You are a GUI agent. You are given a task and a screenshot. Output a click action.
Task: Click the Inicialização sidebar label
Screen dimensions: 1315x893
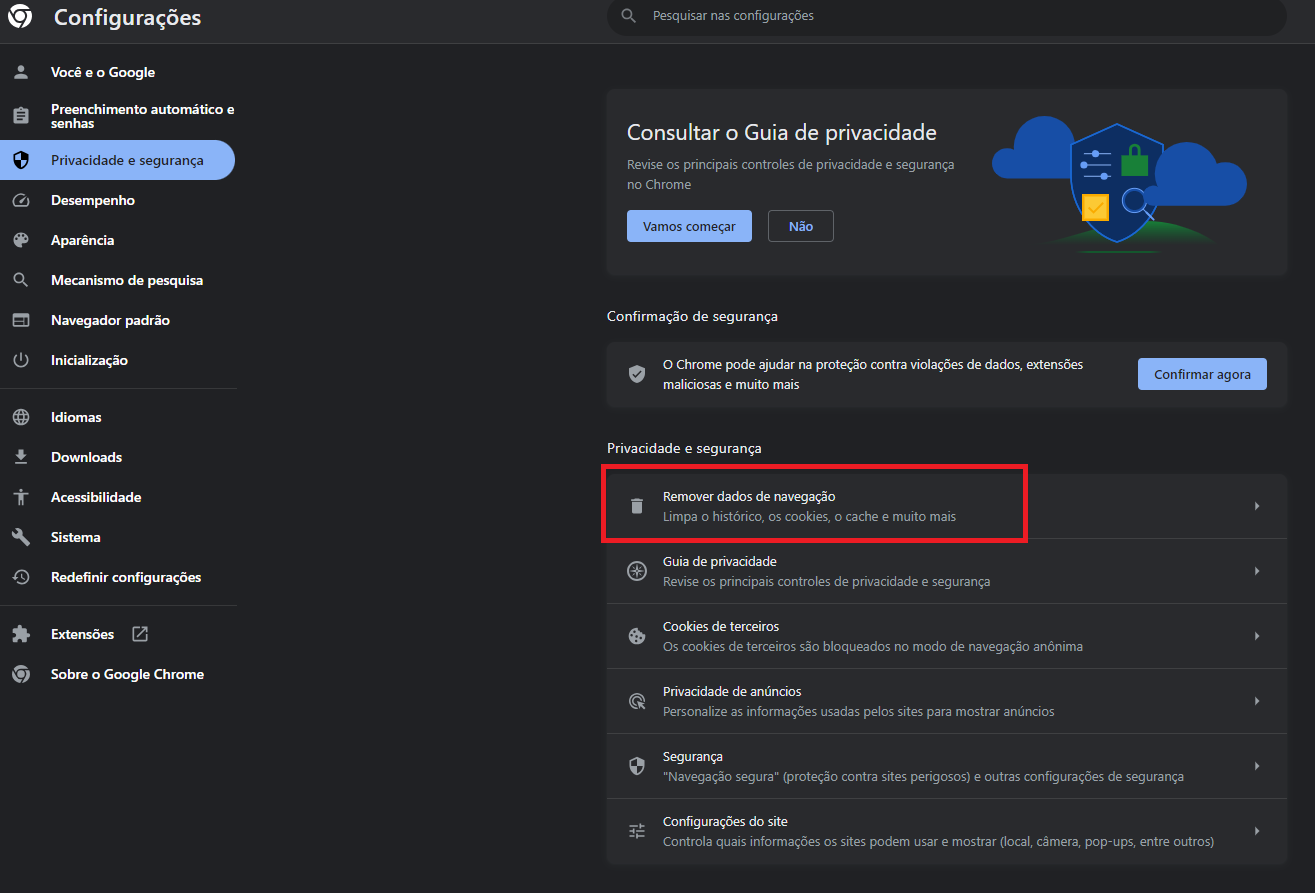click(89, 360)
